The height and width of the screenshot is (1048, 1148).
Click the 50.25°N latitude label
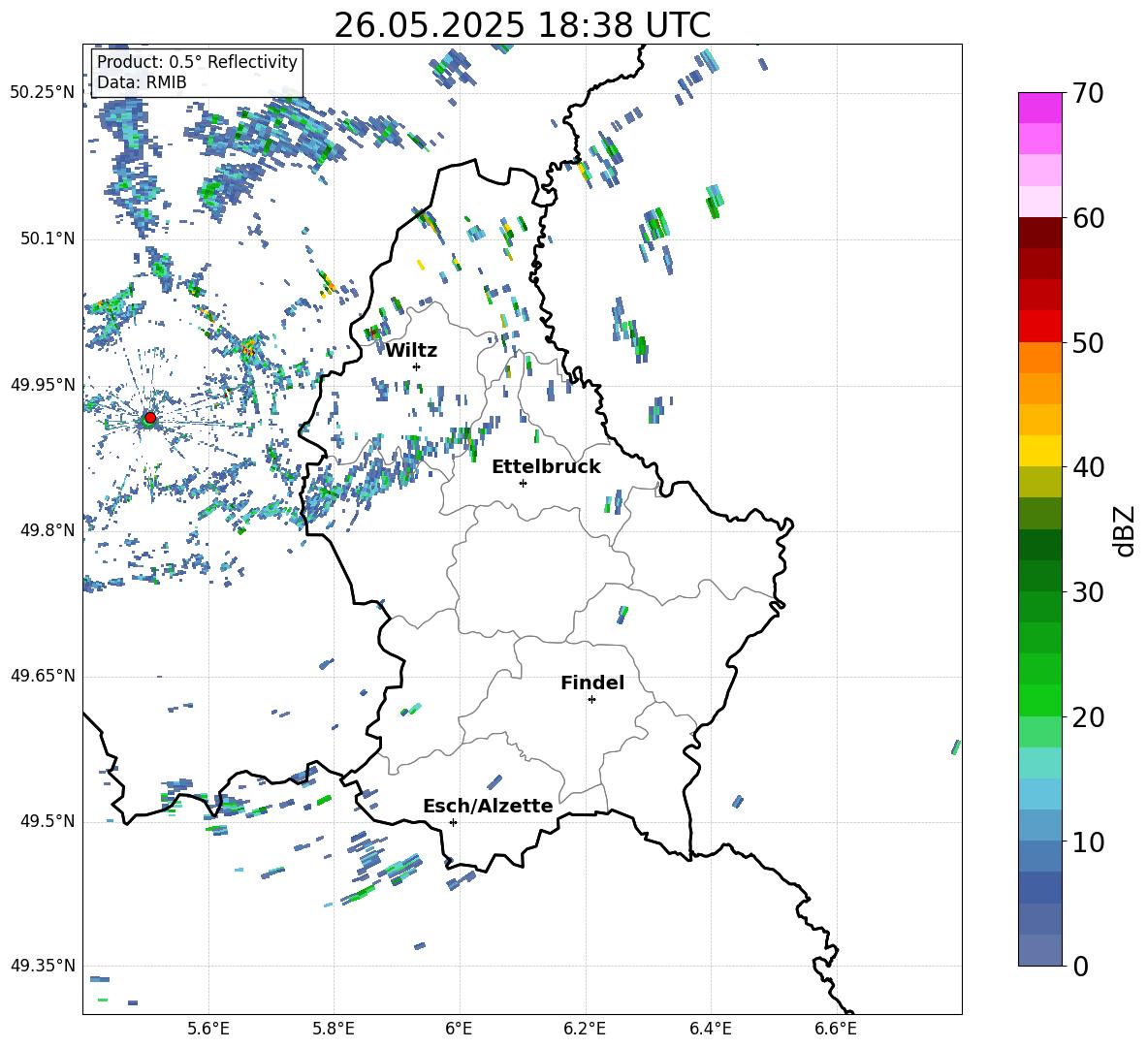point(43,93)
